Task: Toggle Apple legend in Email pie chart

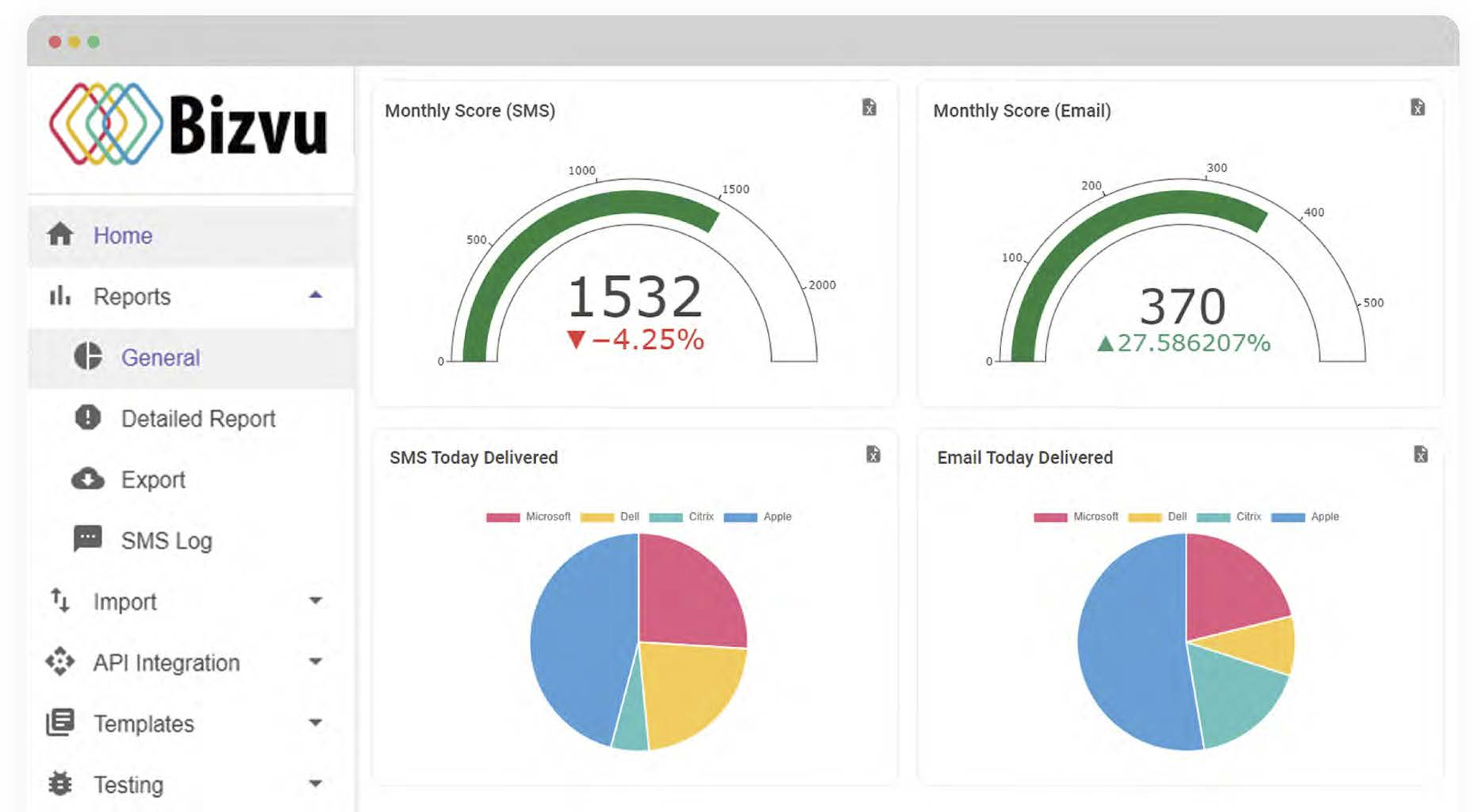Action: 1305,517
